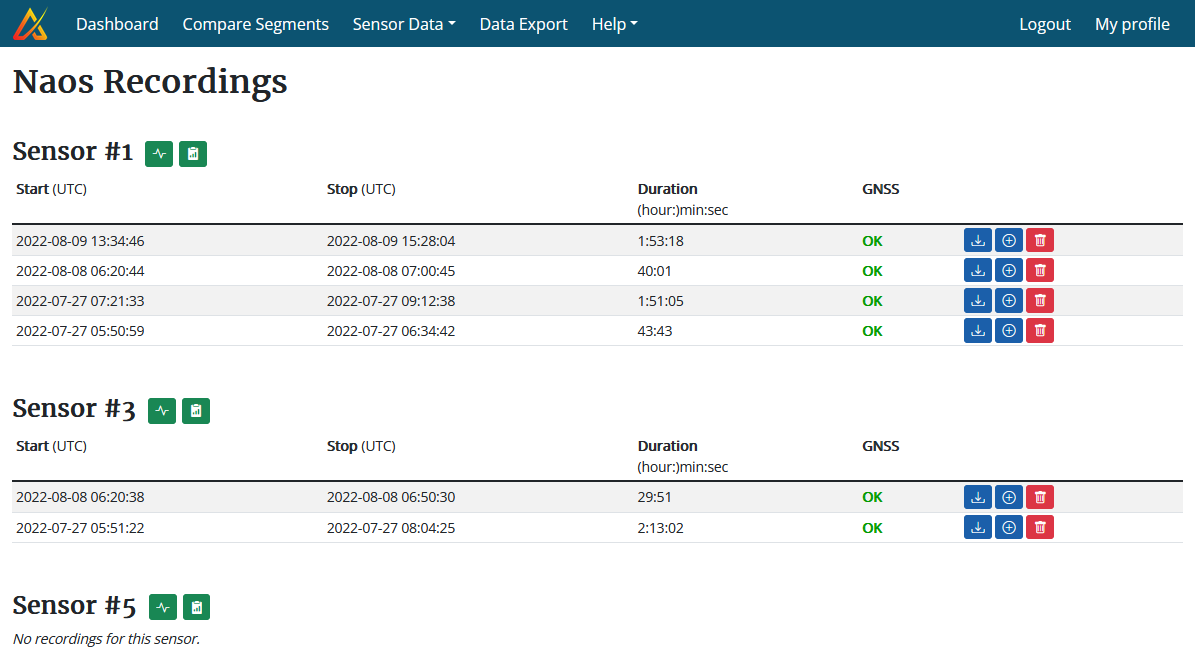Expand the Help dropdown menu
This screenshot has width=1195, height=670.
[614, 23]
